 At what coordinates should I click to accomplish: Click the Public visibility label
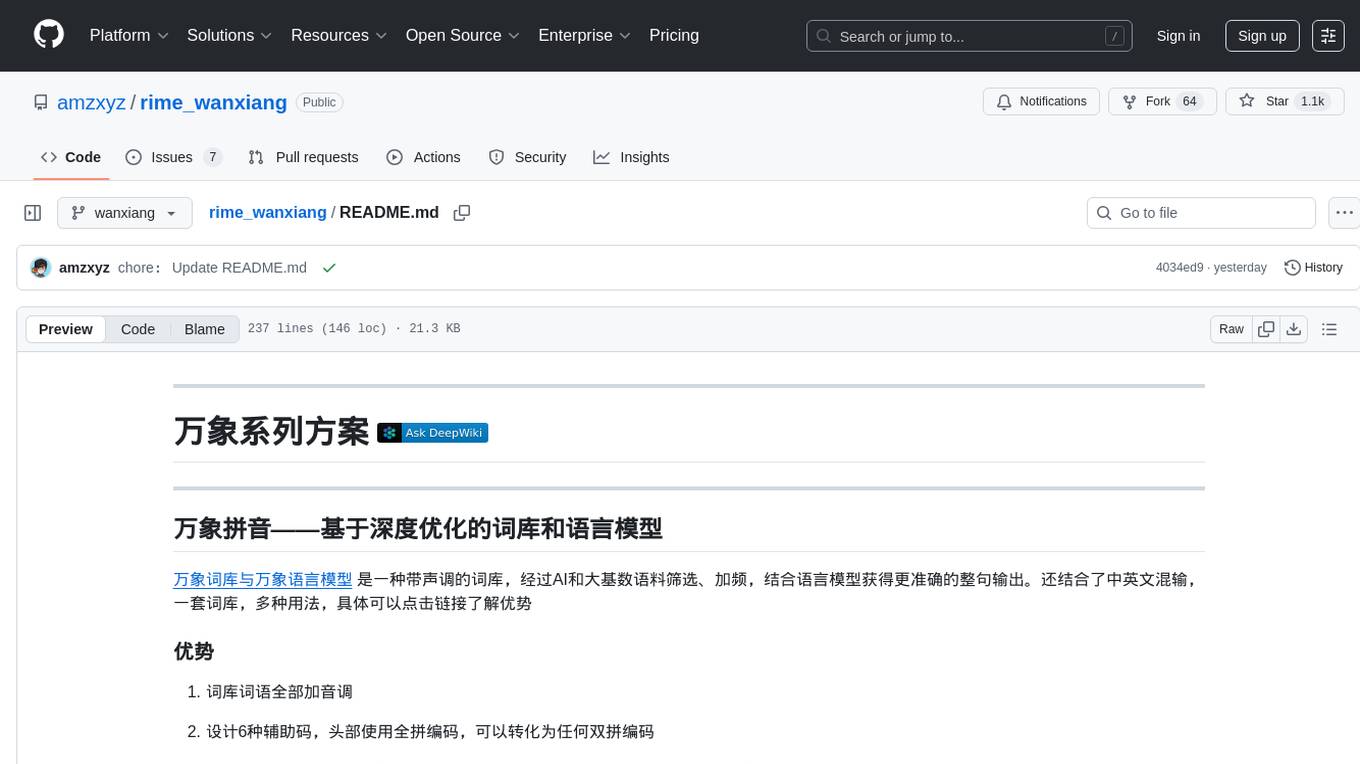tap(319, 102)
